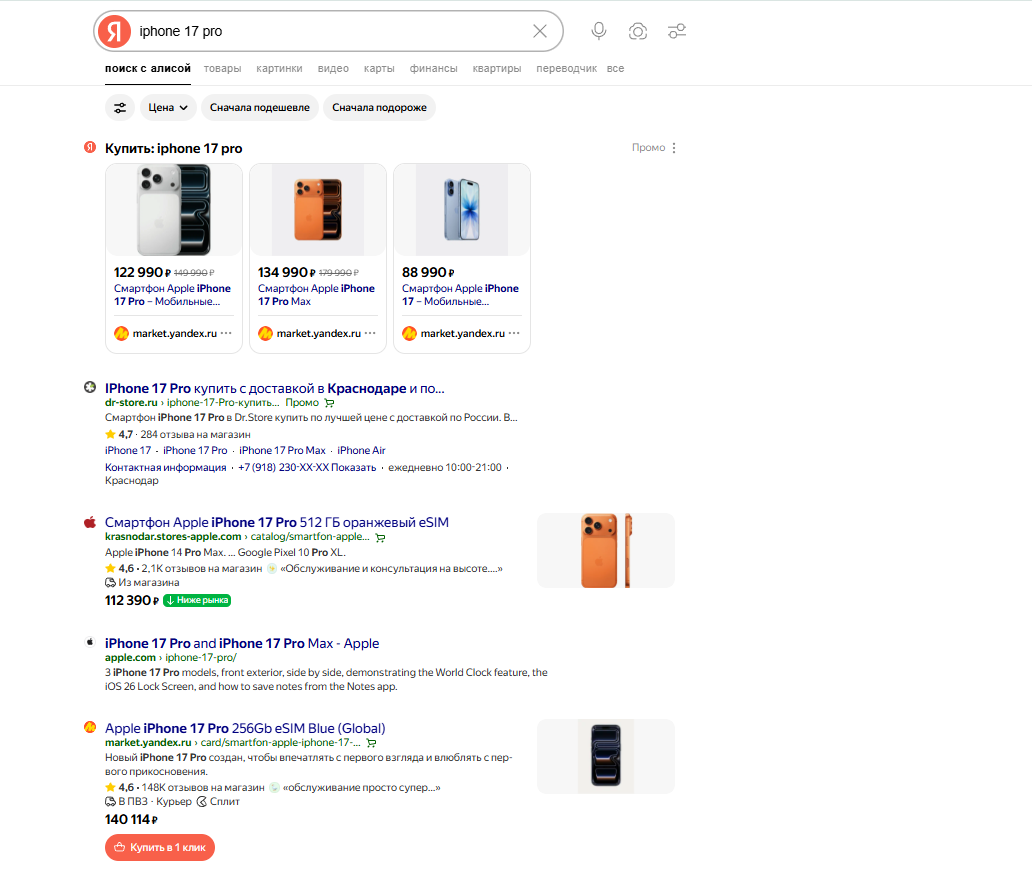This screenshot has height=872, width=1032.
Task: Open iPhone 17 Pro Max - Apple result link
Action: pyautogui.click(x=242, y=643)
